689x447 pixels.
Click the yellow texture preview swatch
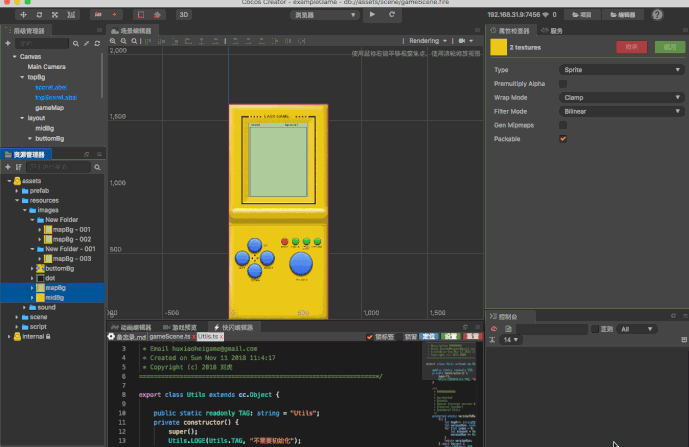tap(498, 47)
